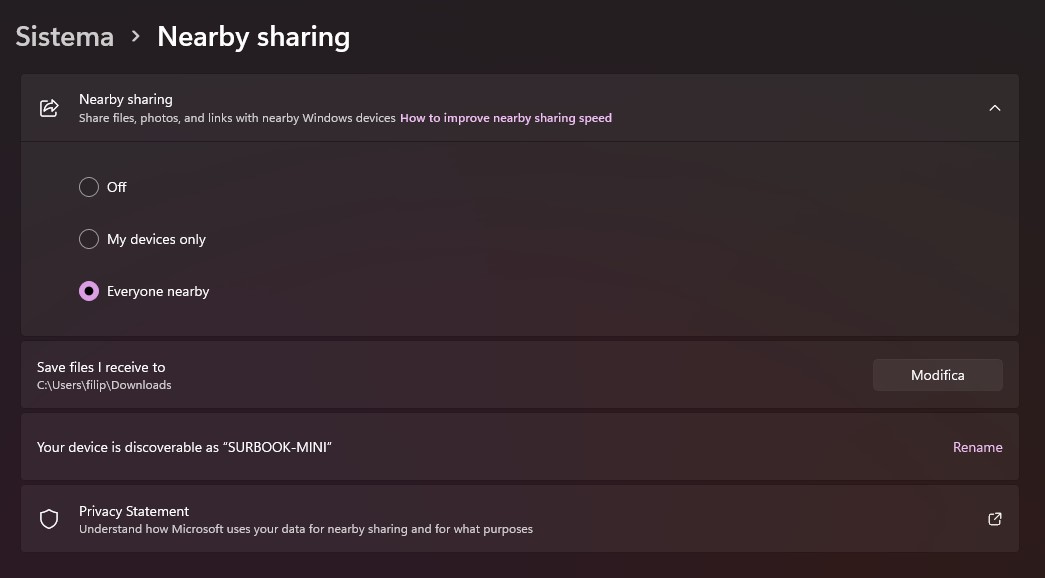Screen dimensions: 1045x578
Task: Open the Privacy Statement external link icon
Action: click(994, 519)
